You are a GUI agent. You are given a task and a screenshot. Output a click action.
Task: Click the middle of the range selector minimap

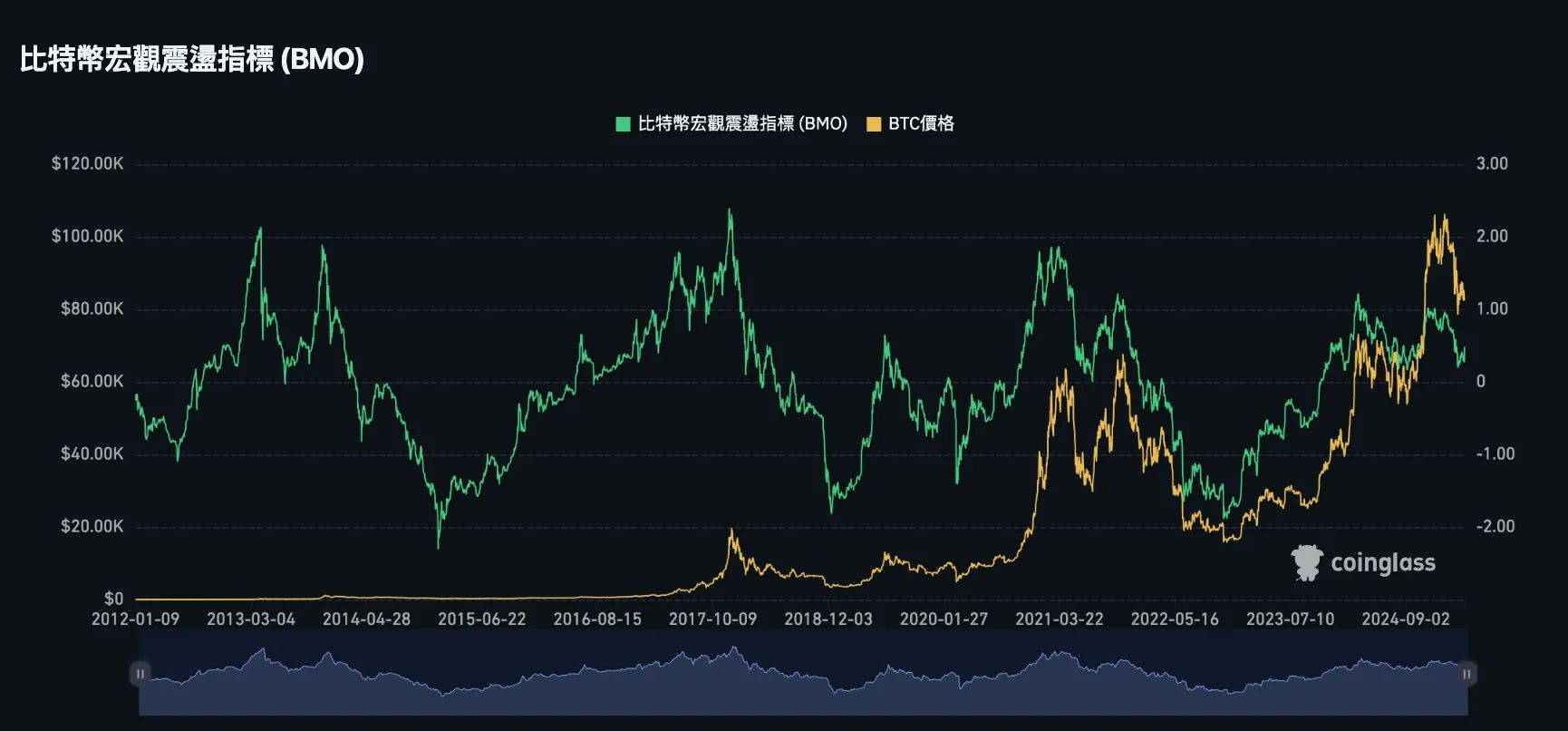pyautogui.click(x=803, y=674)
